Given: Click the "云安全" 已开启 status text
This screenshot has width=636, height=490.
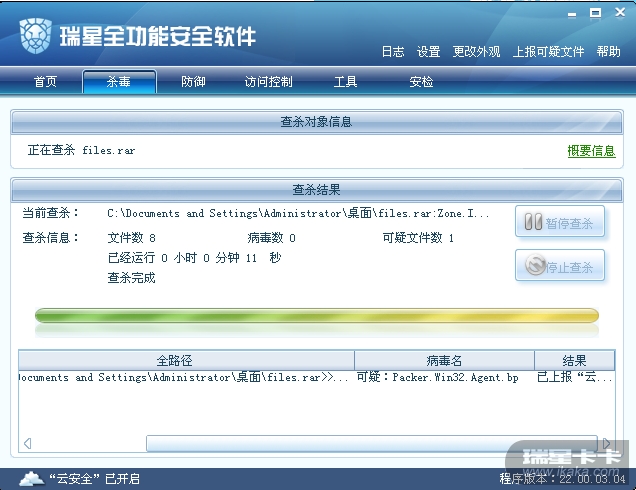Looking at the screenshot, I should (94, 479).
